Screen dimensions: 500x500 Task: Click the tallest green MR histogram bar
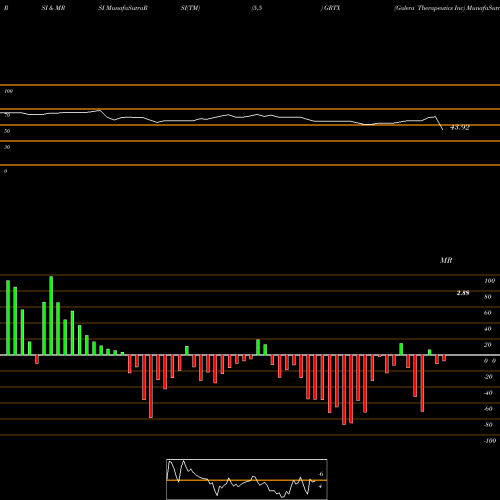point(51,315)
